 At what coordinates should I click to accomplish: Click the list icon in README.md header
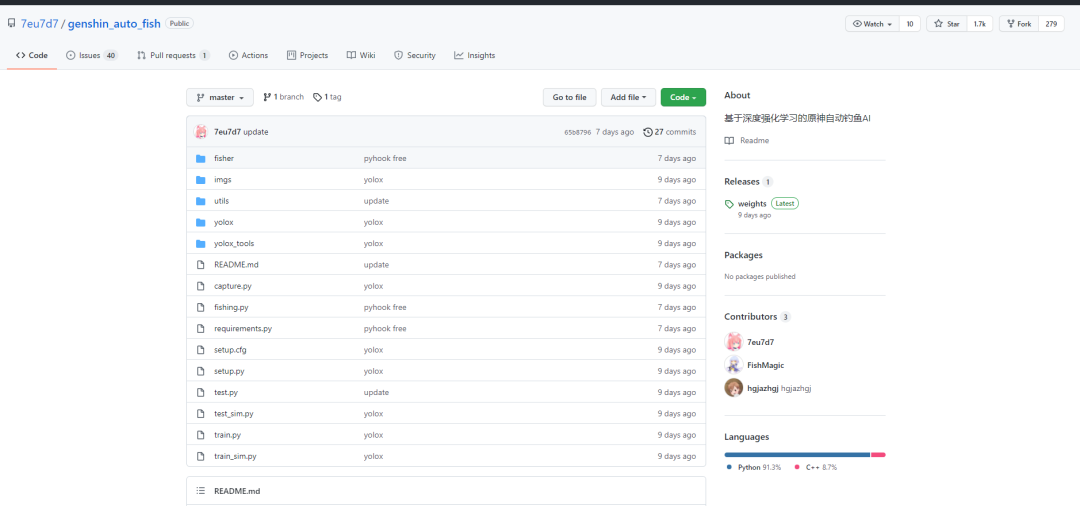(x=201, y=491)
